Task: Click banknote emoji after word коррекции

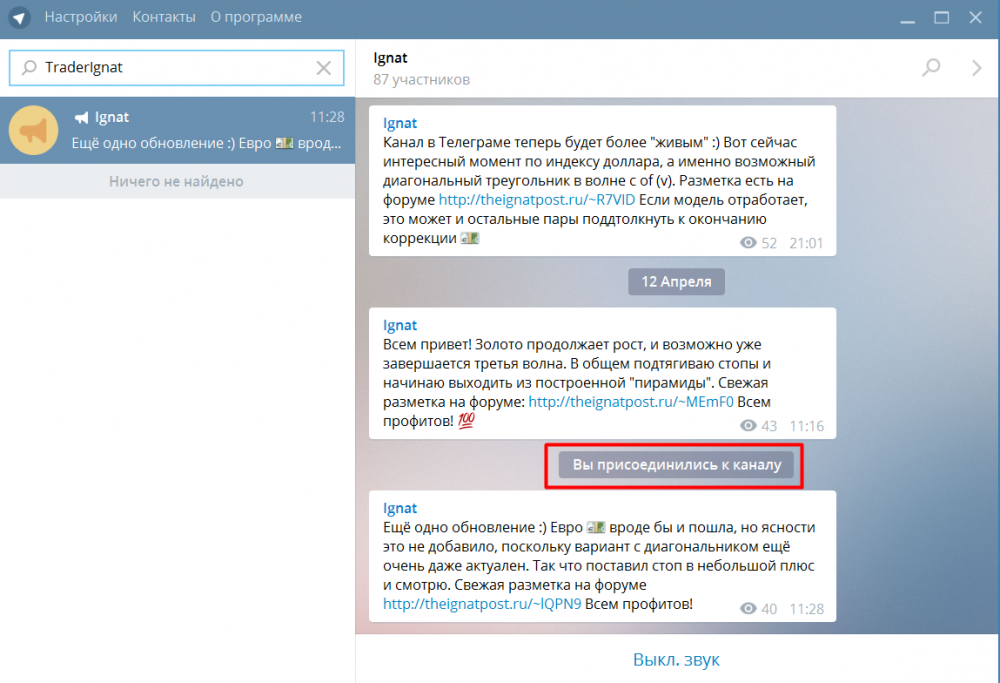Action: (x=469, y=238)
